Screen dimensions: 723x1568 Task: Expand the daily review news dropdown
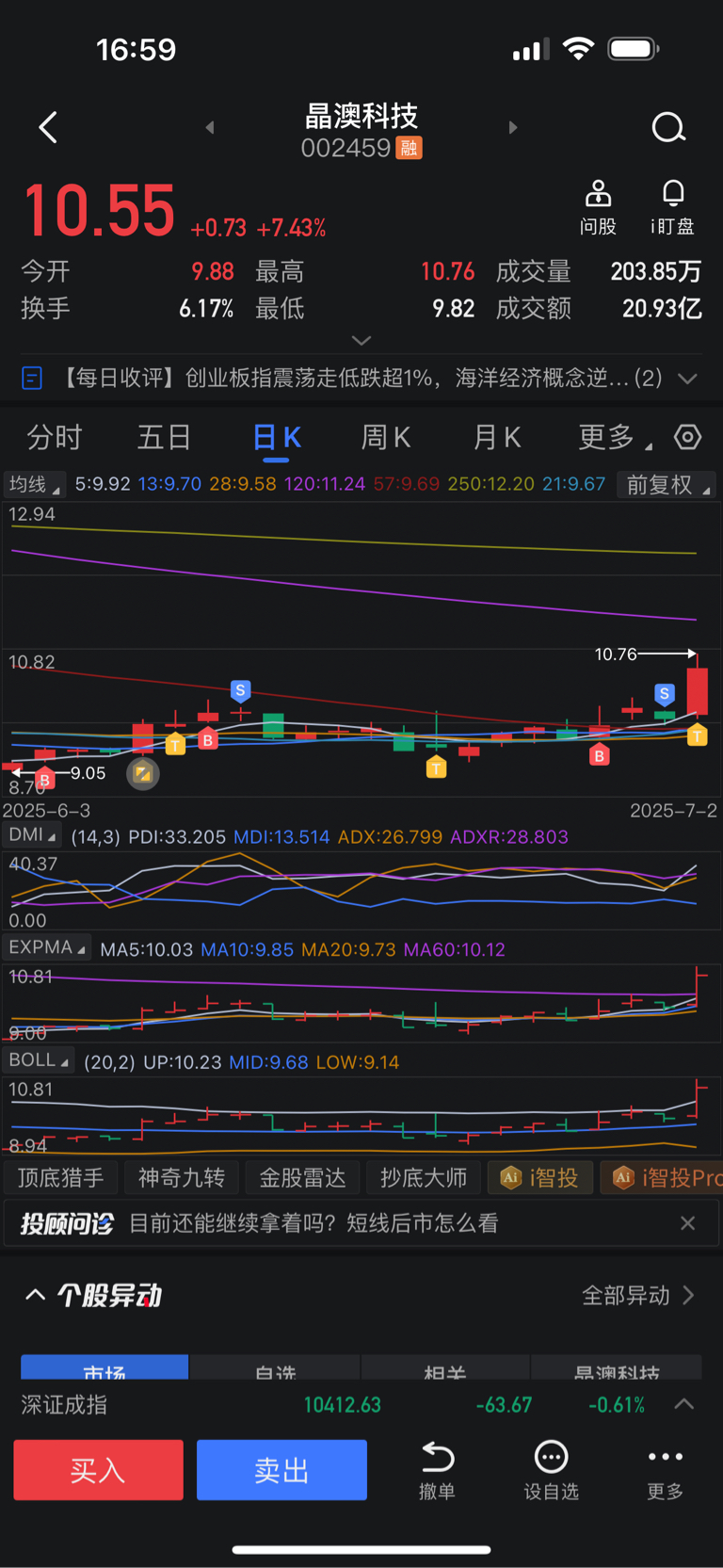(x=688, y=379)
